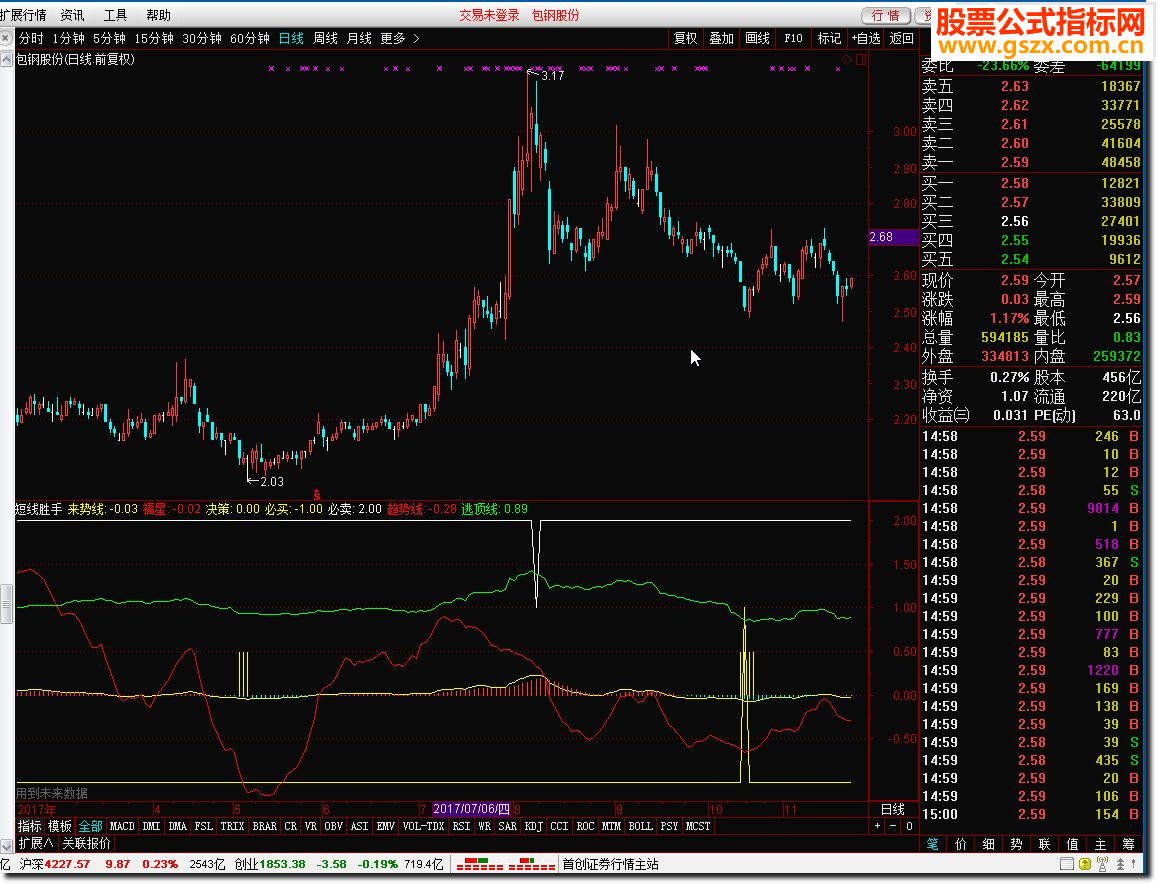This screenshot has width=1158, height=884.
Task: Switch to the 60分钟 period
Action: click(x=250, y=38)
